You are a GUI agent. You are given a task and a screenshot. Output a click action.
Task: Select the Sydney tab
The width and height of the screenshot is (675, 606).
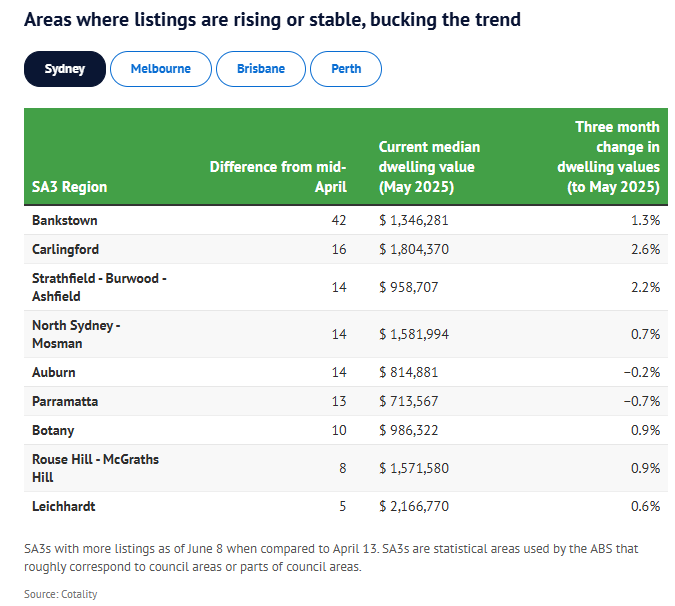coord(64,69)
